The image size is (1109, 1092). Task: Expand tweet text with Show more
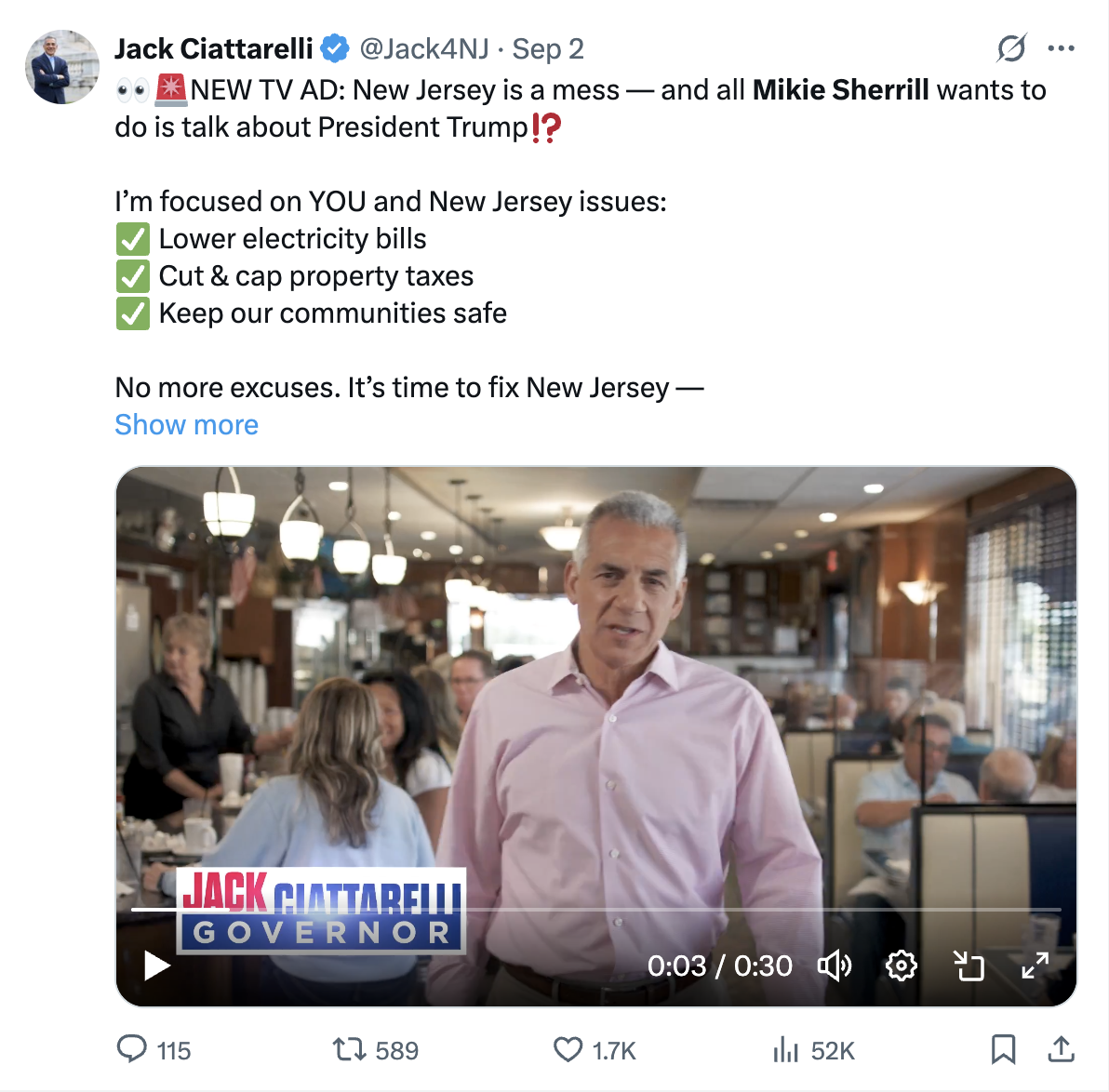pyautogui.click(x=186, y=425)
